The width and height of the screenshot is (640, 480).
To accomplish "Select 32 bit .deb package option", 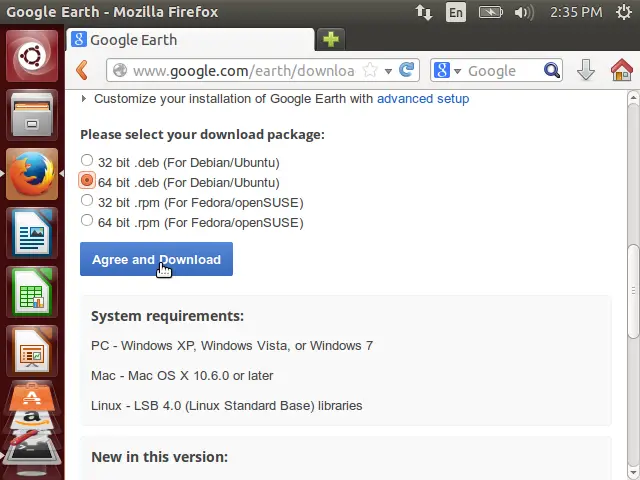I will pyautogui.click(x=87, y=160).
